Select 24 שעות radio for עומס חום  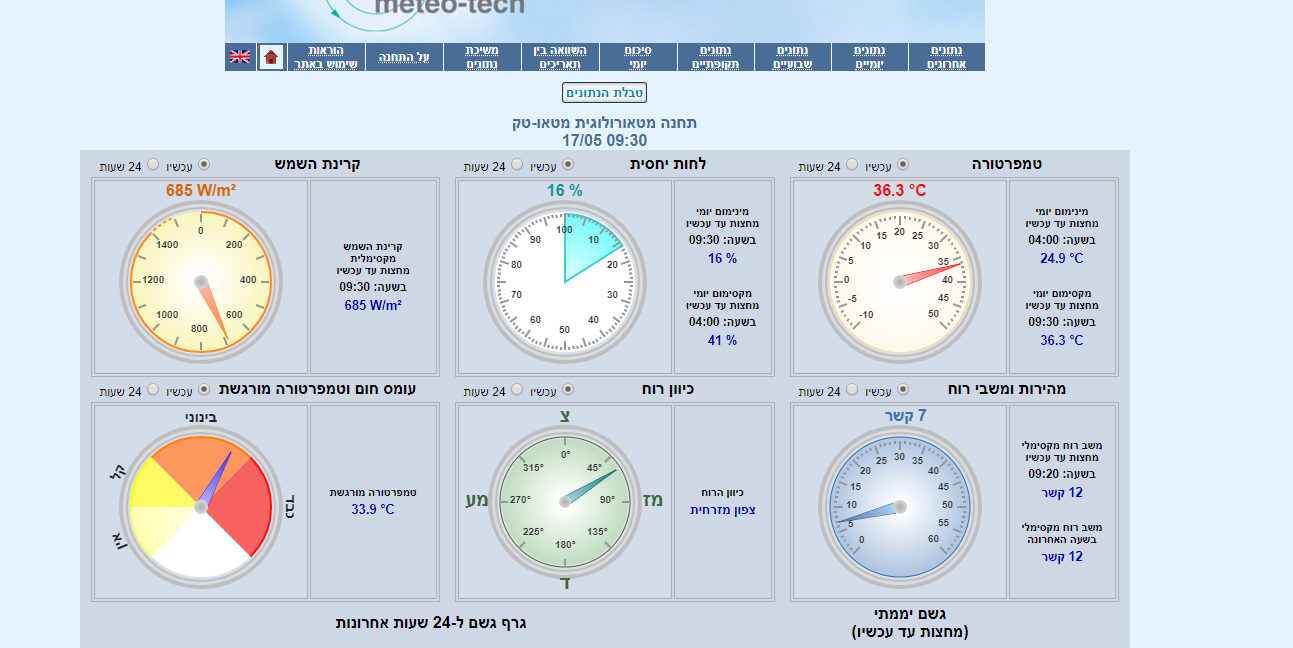pyautogui.click(x=153, y=390)
